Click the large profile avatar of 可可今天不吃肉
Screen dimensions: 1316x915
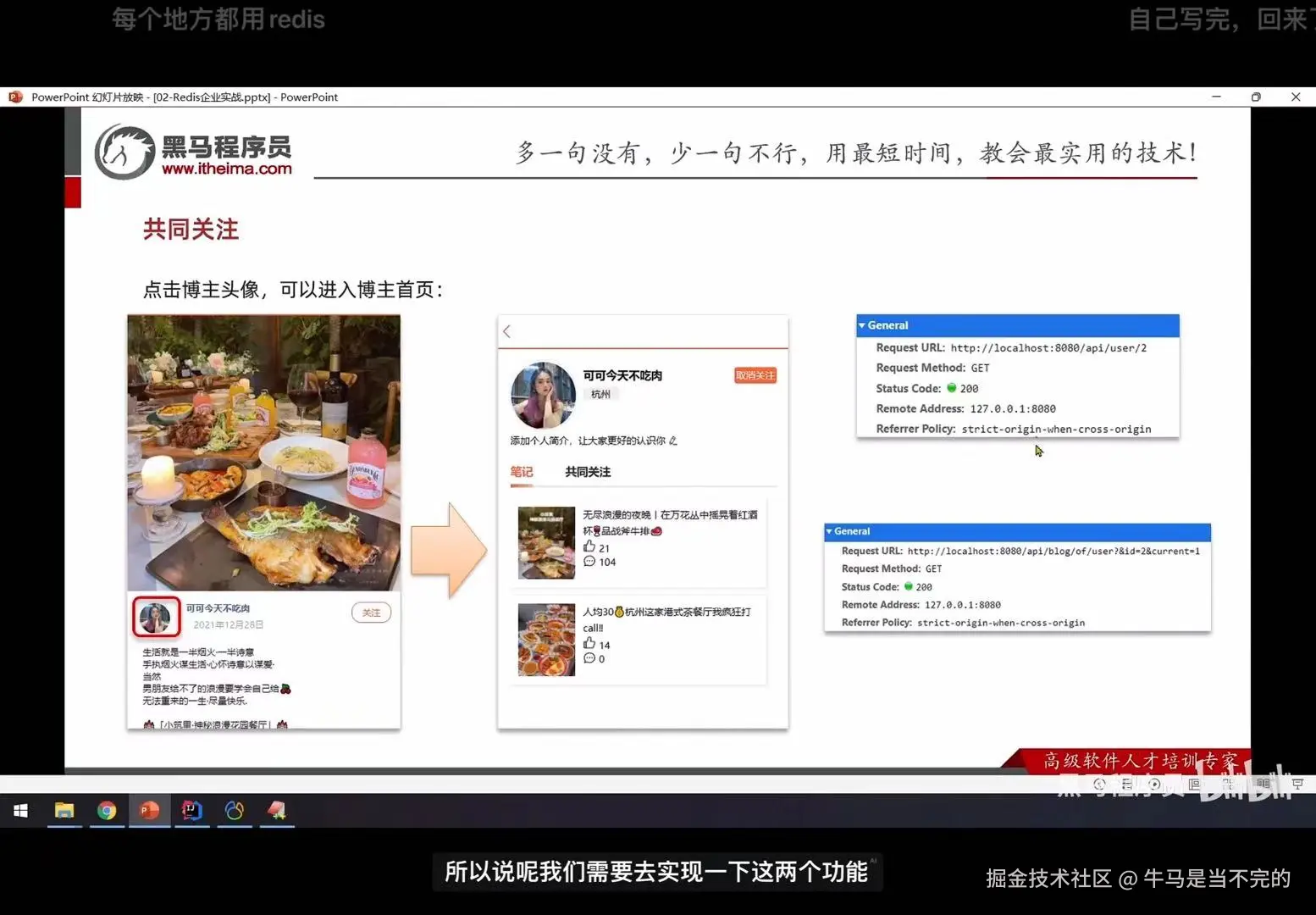click(x=544, y=395)
